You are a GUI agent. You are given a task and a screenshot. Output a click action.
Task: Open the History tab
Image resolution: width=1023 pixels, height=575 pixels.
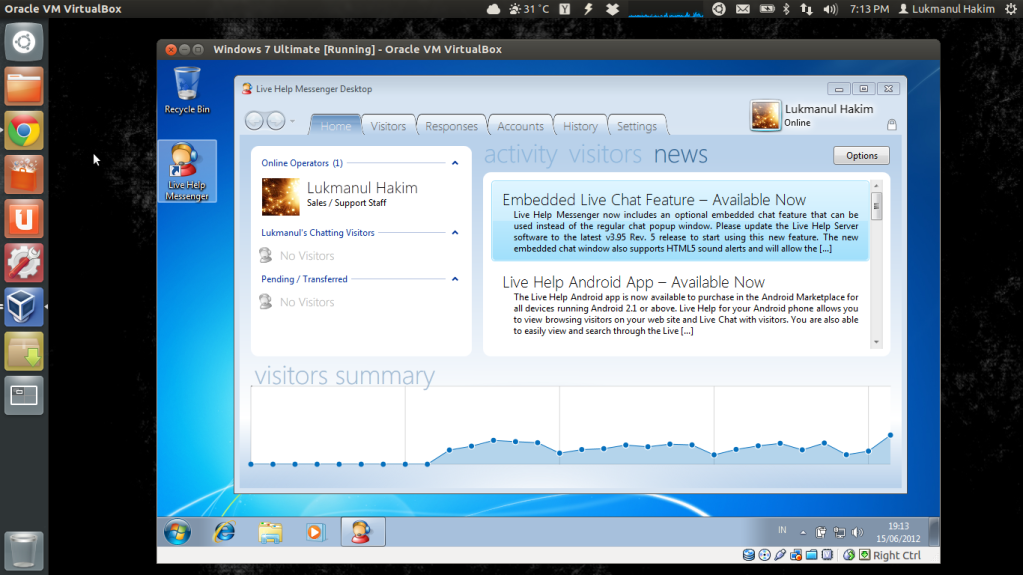580,126
